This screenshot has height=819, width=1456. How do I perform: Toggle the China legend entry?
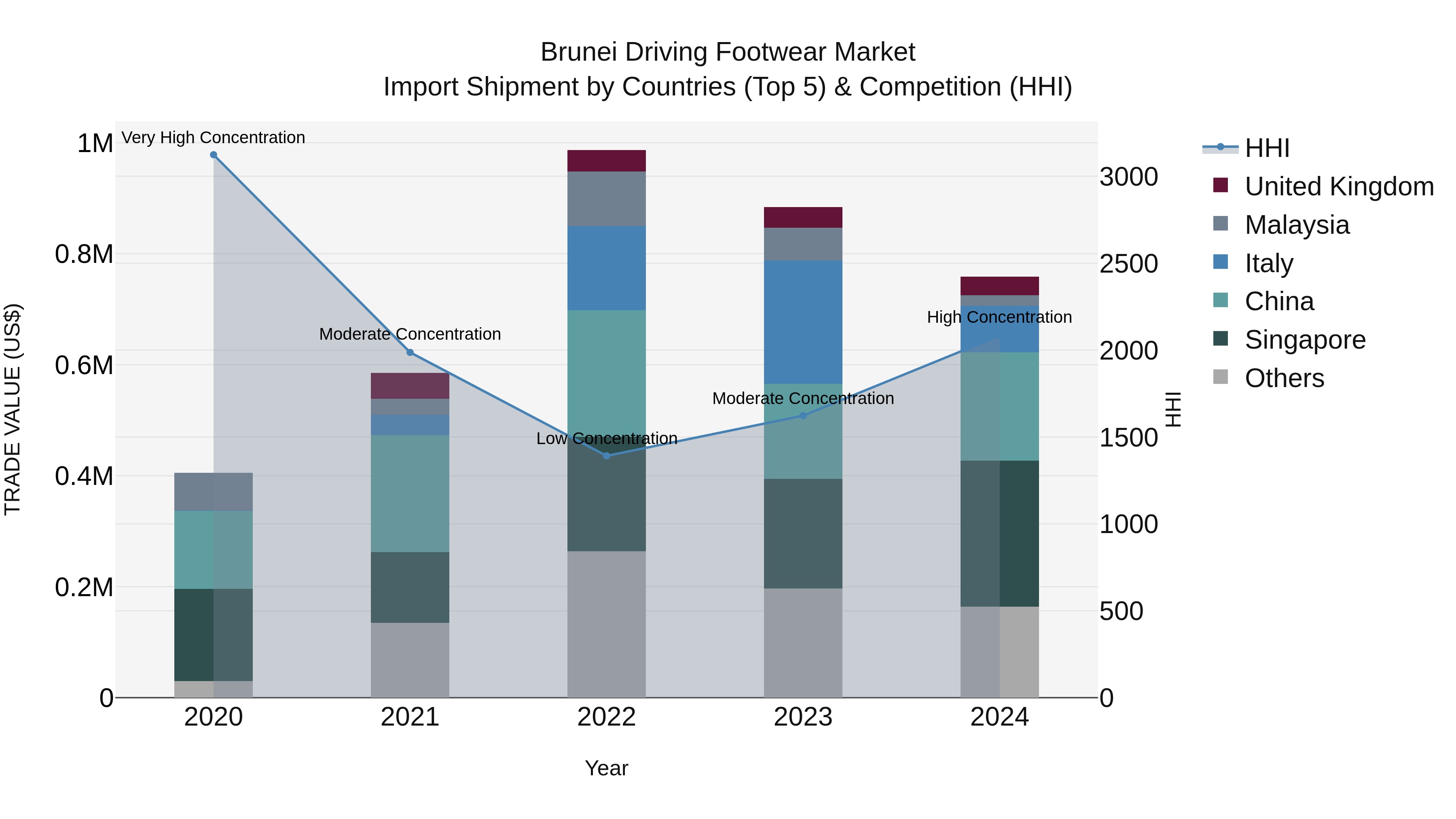1264,301
